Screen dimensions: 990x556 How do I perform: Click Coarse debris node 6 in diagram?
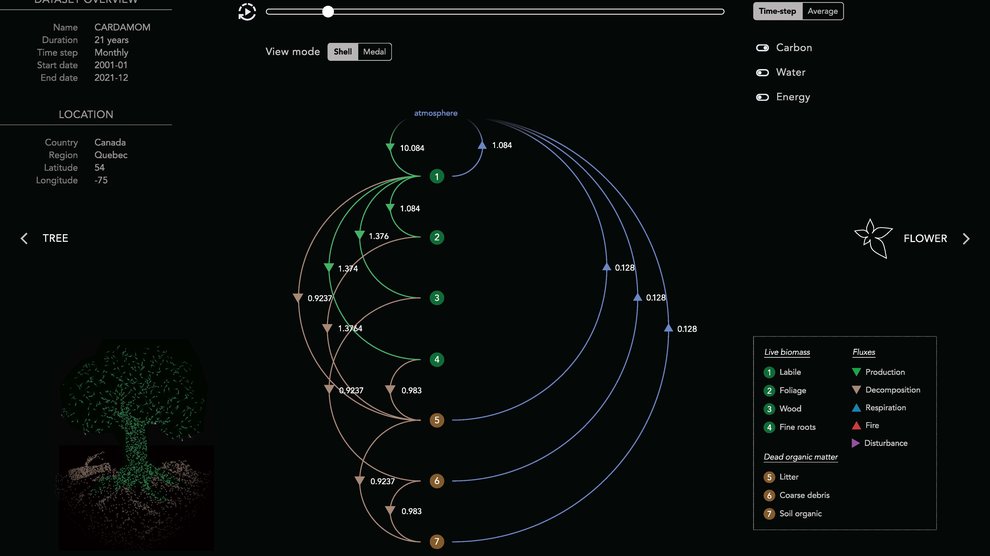click(436, 481)
